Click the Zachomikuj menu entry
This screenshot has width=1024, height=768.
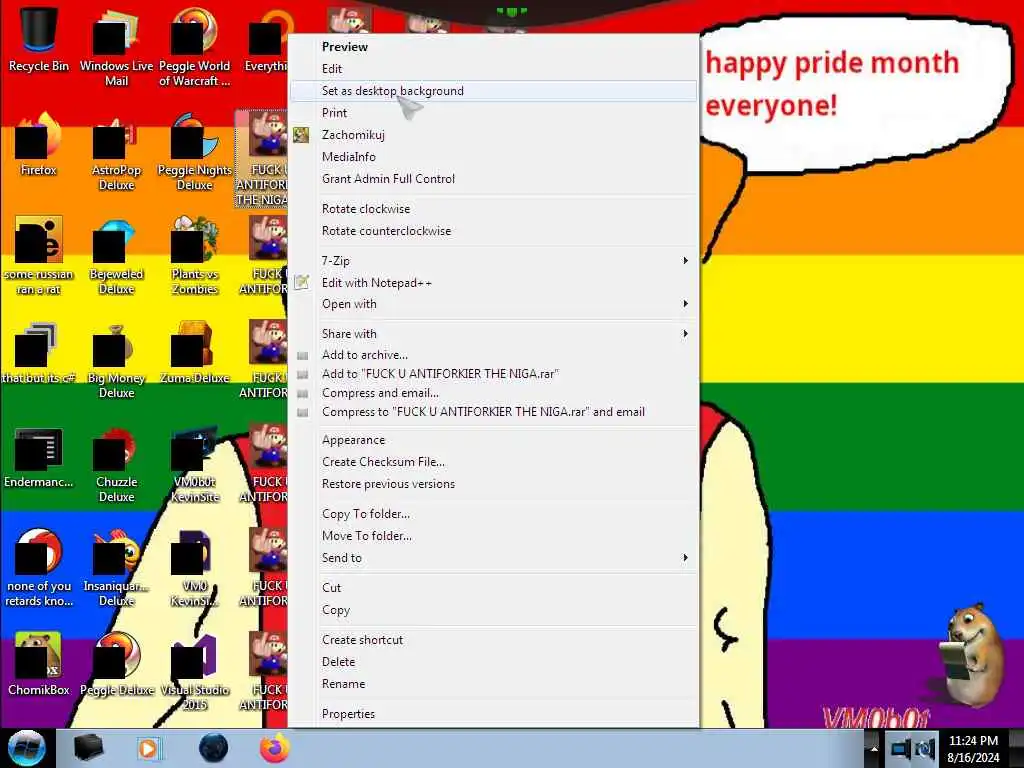pyautogui.click(x=493, y=135)
